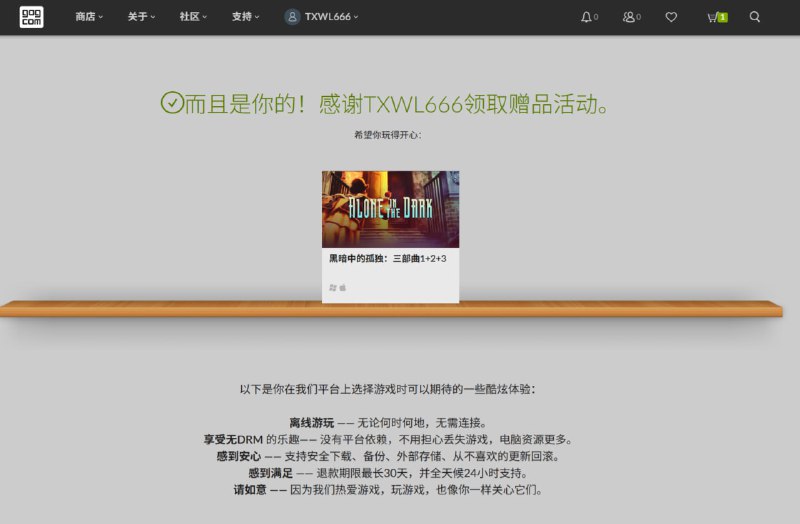Click the user avatar icon
The width and height of the screenshot is (800, 524).
(292, 17)
